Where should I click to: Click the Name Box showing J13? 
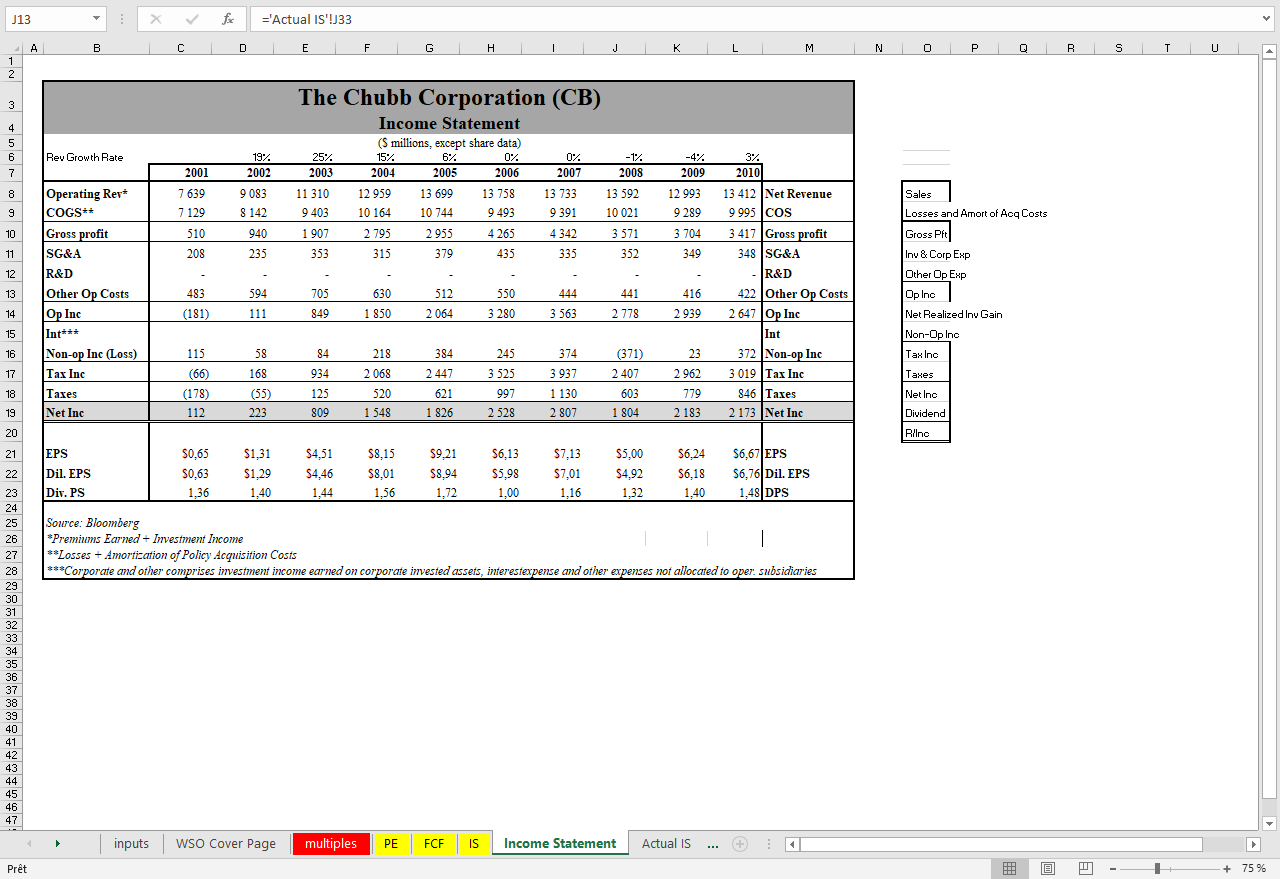coord(47,19)
